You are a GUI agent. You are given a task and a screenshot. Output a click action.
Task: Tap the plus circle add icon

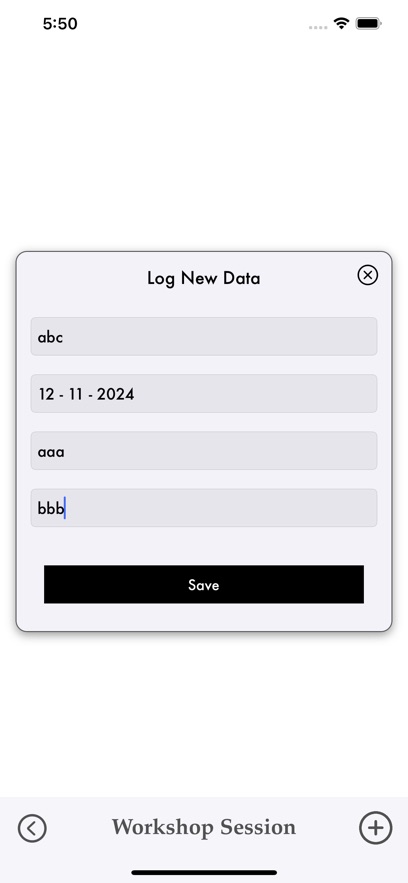tap(375, 828)
